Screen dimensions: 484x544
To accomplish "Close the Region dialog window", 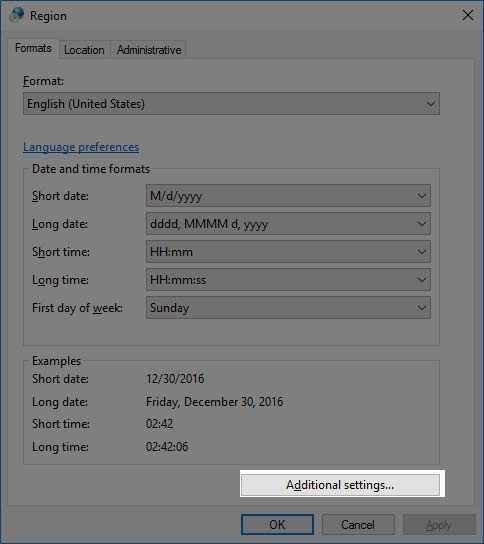I will 468,15.
